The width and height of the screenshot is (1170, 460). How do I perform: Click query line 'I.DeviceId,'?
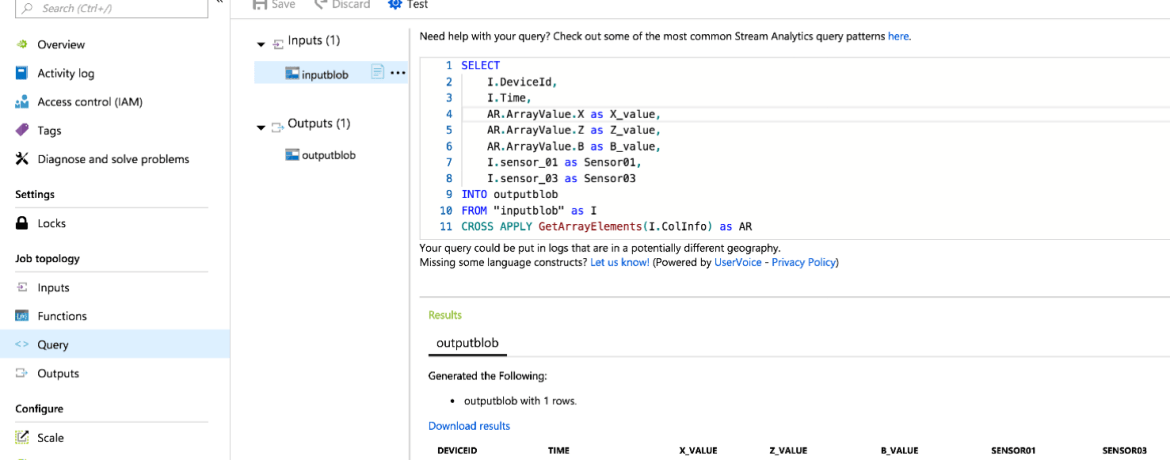click(x=522, y=81)
